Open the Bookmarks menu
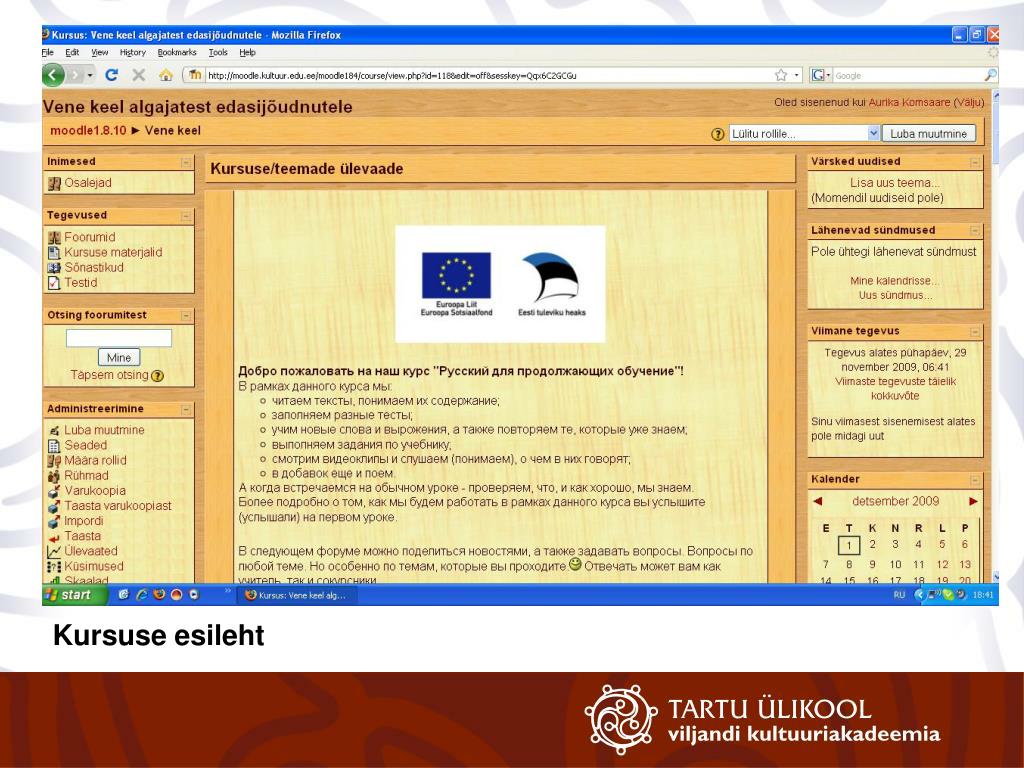The image size is (1024, 768). point(177,52)
